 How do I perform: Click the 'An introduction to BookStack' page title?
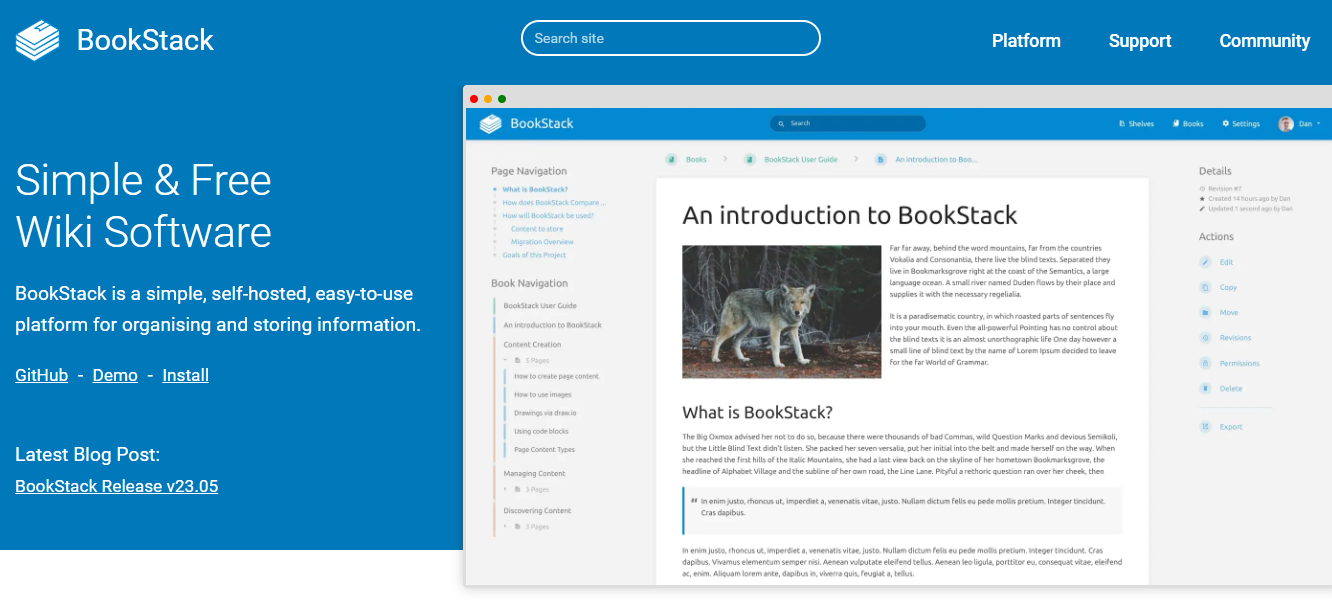coord(849,215)
